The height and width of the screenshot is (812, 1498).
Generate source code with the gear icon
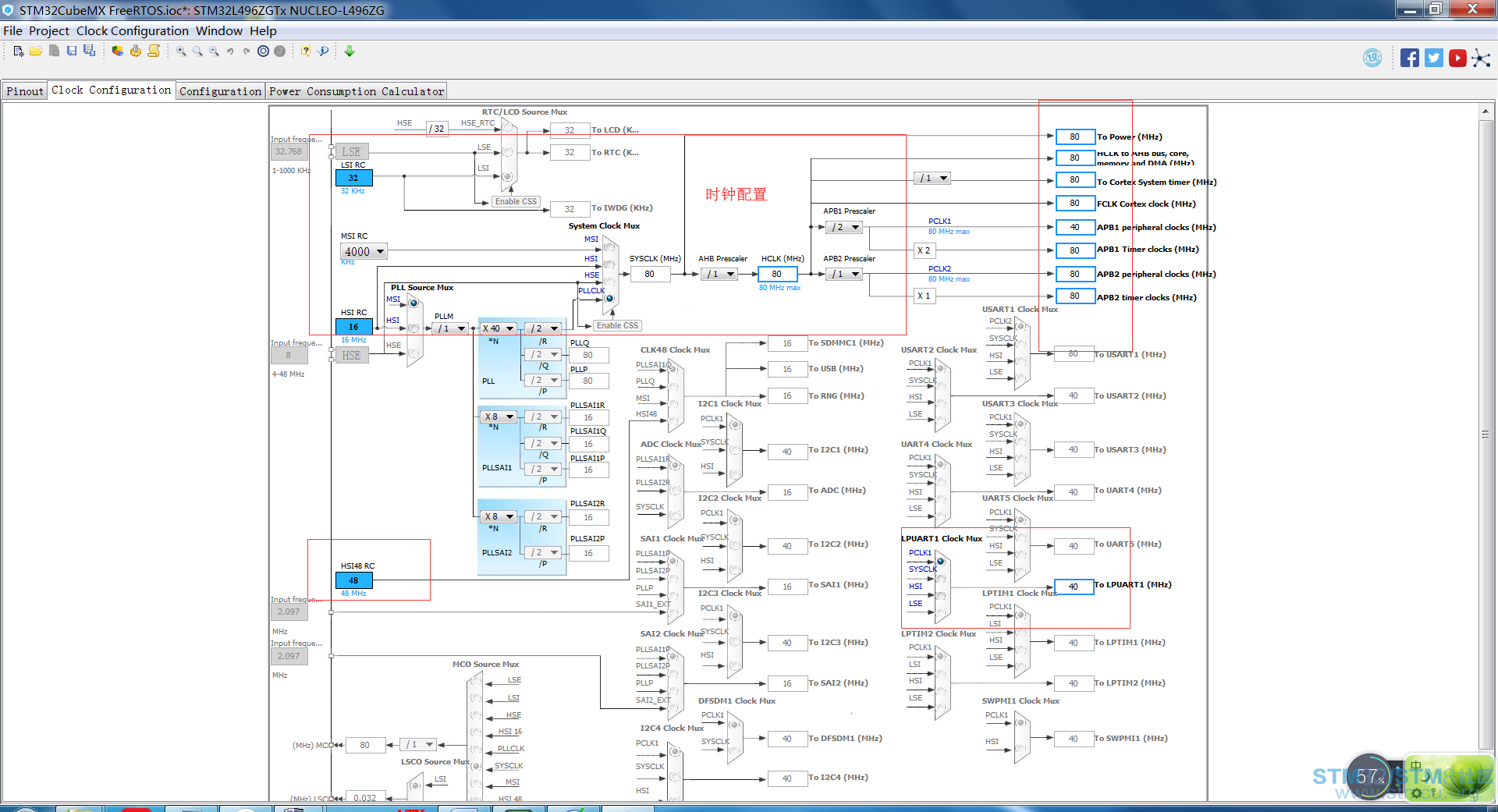pyautogui.click(x=136, y=51)
